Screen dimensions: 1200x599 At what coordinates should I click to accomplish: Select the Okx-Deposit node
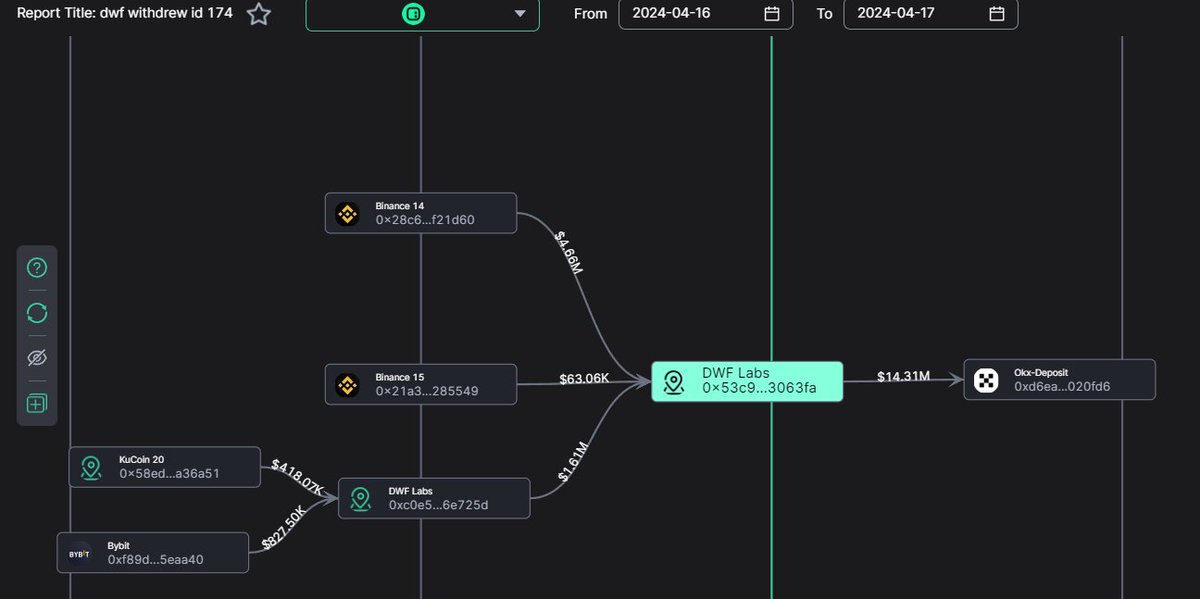click(x=1060, y=380)
